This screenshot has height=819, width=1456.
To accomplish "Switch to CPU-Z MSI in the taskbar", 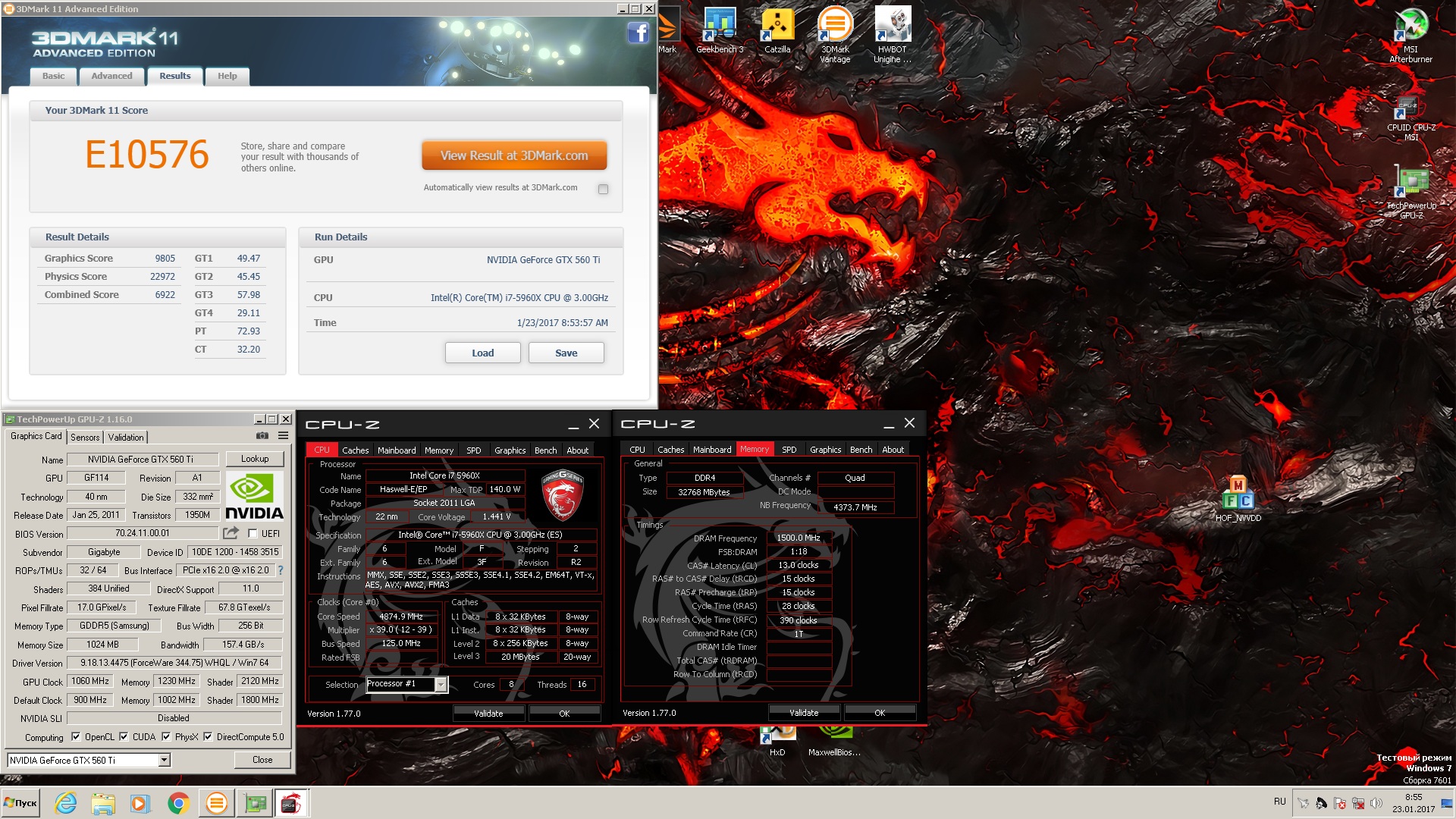I will coord(291,803).
